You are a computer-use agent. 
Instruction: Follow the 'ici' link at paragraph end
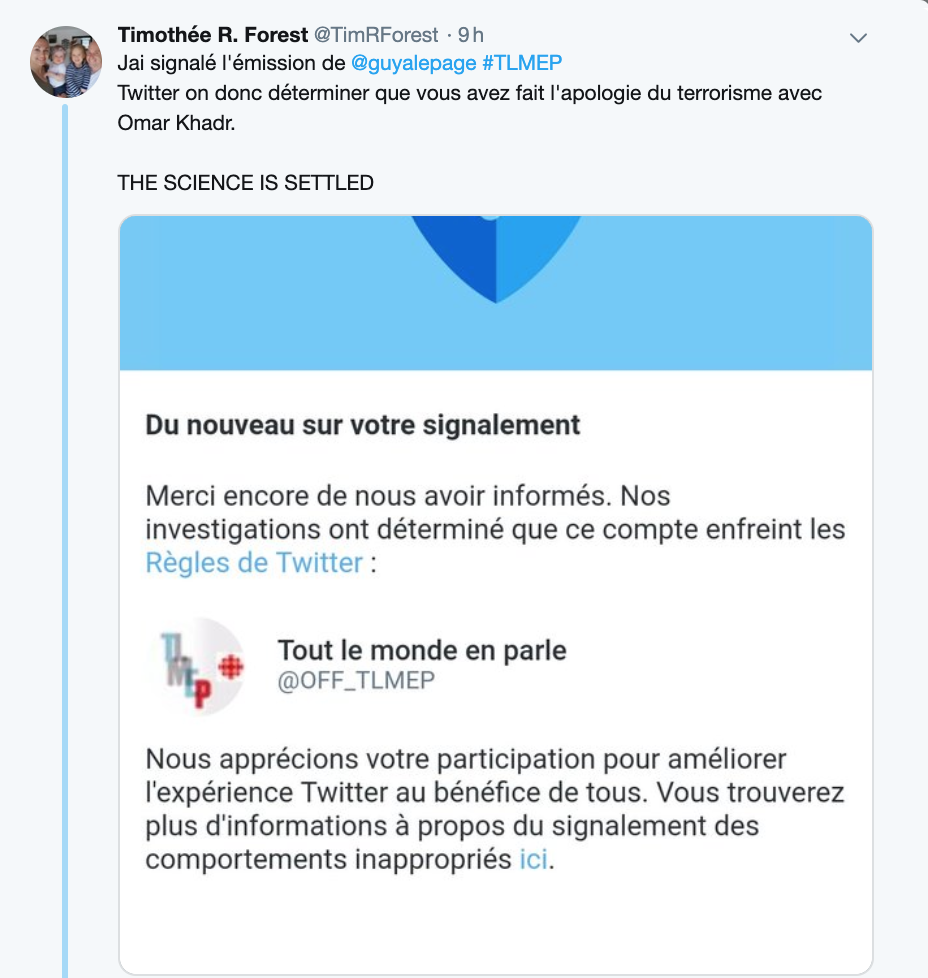click(534, 859)
